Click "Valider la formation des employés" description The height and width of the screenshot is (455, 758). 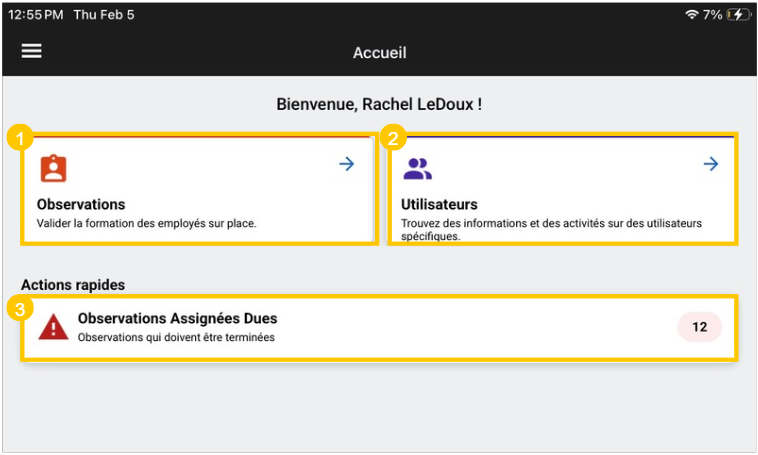(x=146, y=224)
